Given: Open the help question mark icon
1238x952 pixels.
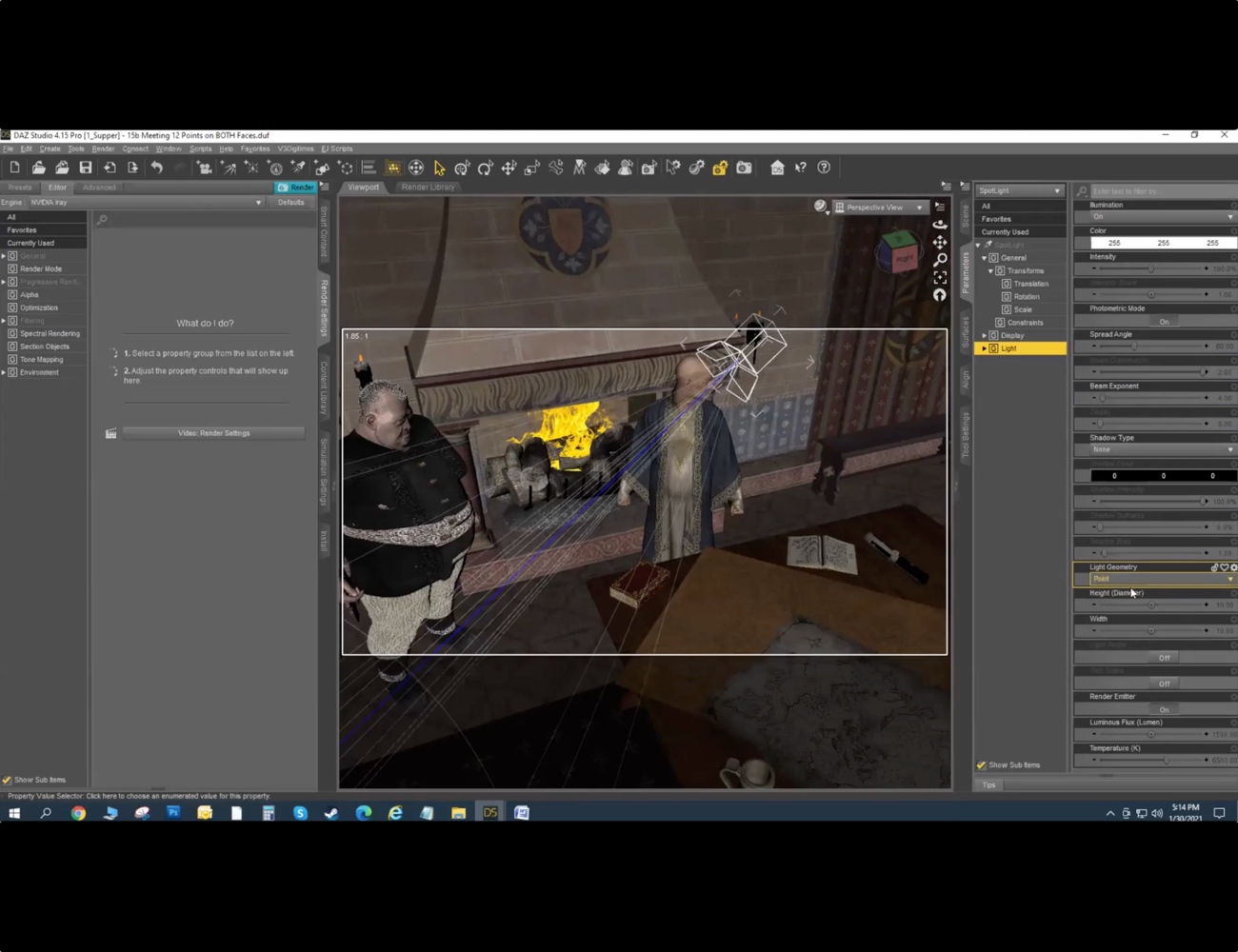Looking at the screenshot, I should click(x=824, y=168).
